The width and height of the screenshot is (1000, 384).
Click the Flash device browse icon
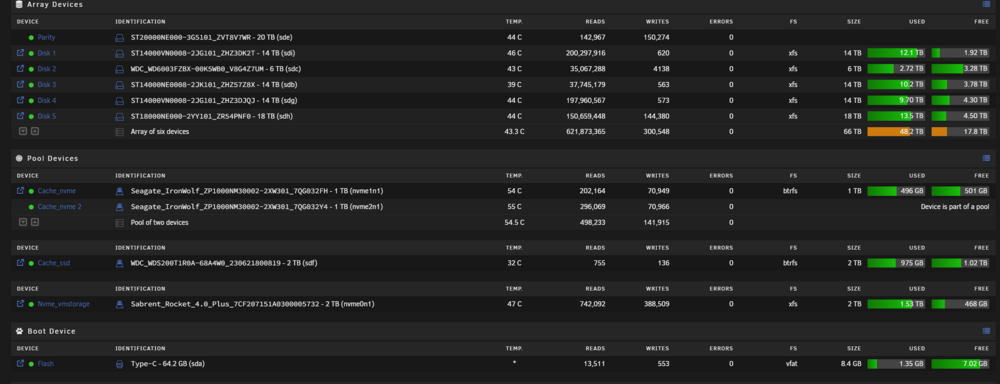coord(20,364)
